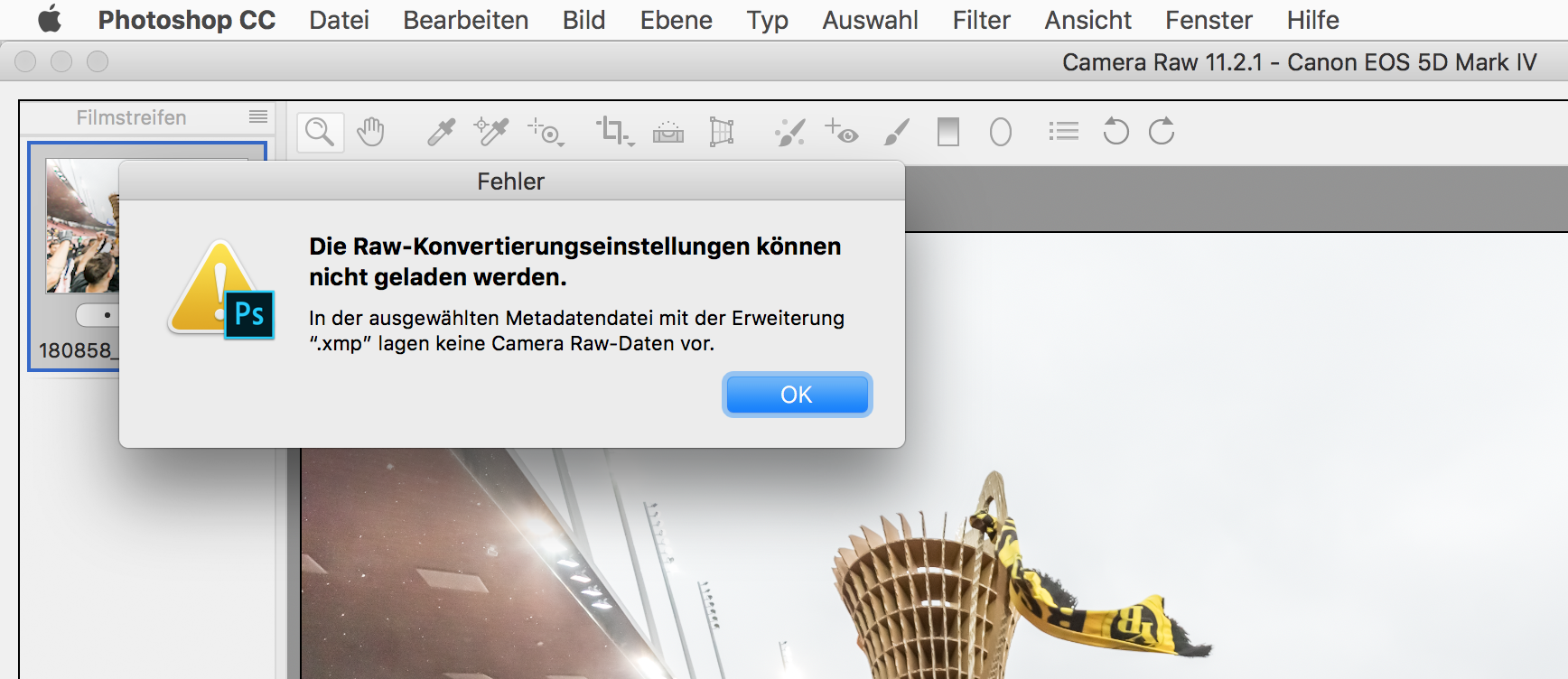Click OK in the Fehler dialog
This screenshot has width=1568, height=679.
point(797,395)
